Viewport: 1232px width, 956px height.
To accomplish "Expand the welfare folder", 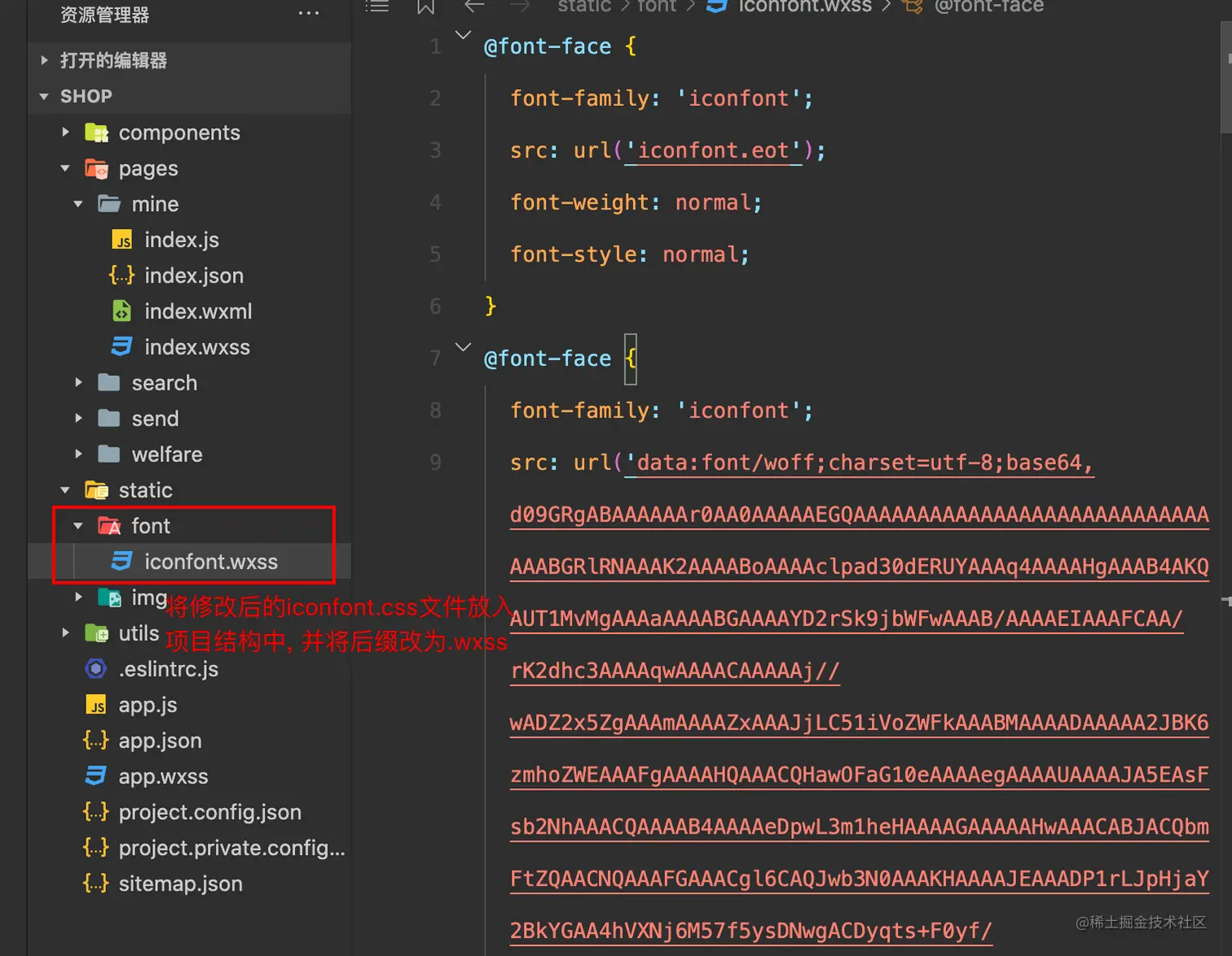I will coord(78,454).
